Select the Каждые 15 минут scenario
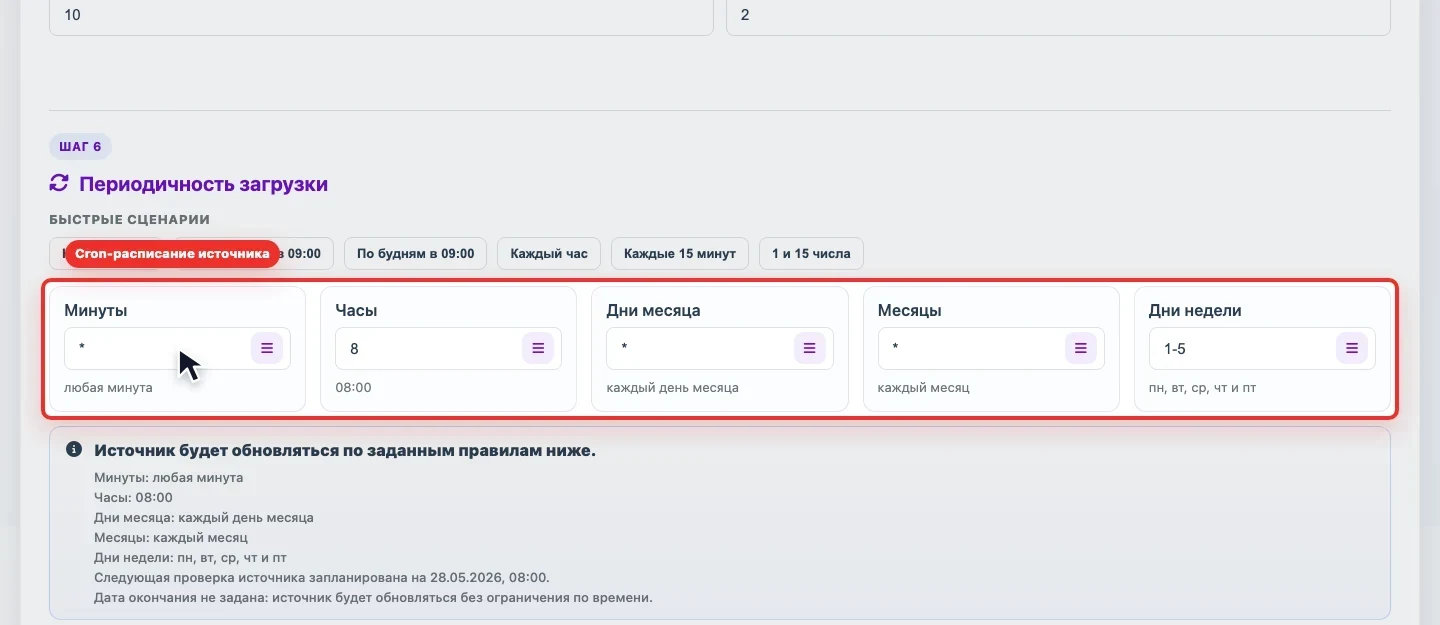The height and width of the screenshot is (625, 1440). click(x=680, y=253)
